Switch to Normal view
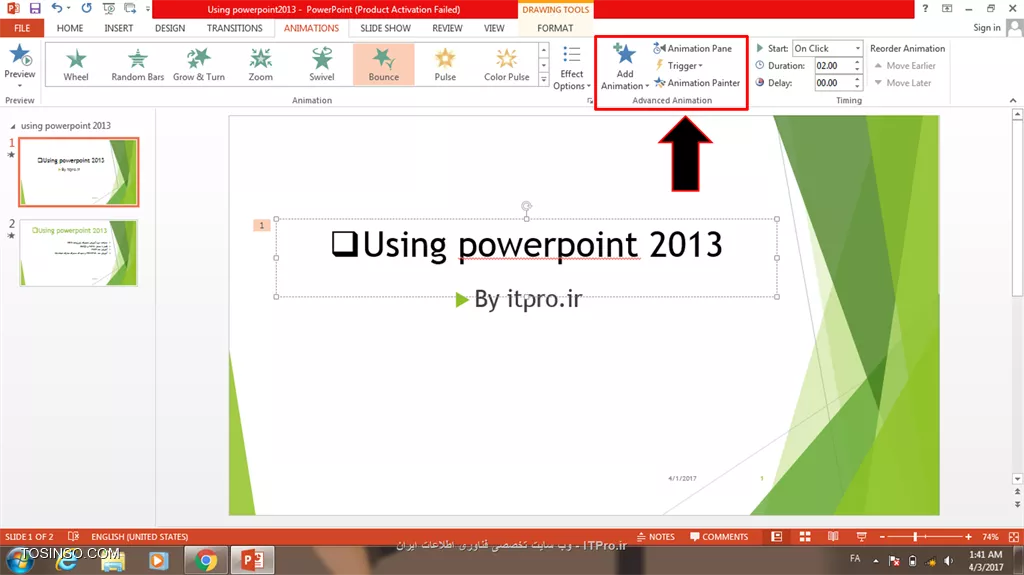The image size is (1024, 575). pos(776,536)
